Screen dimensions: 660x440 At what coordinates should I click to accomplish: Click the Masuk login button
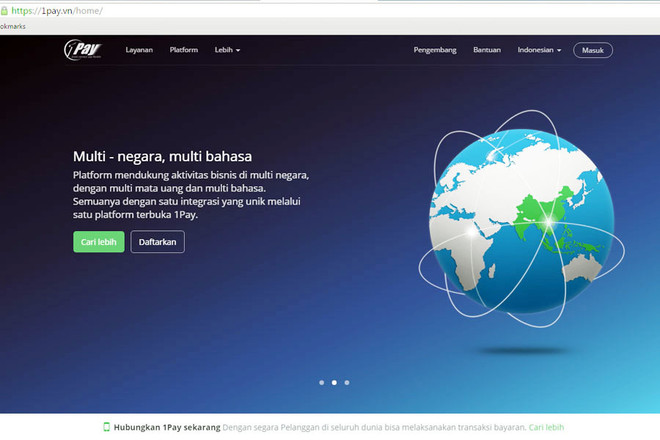pyautogui.click(x=593, y=50)
